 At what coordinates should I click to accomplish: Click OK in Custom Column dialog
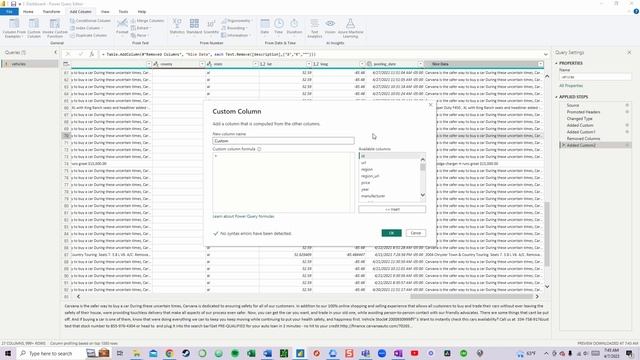pos(391,233)
